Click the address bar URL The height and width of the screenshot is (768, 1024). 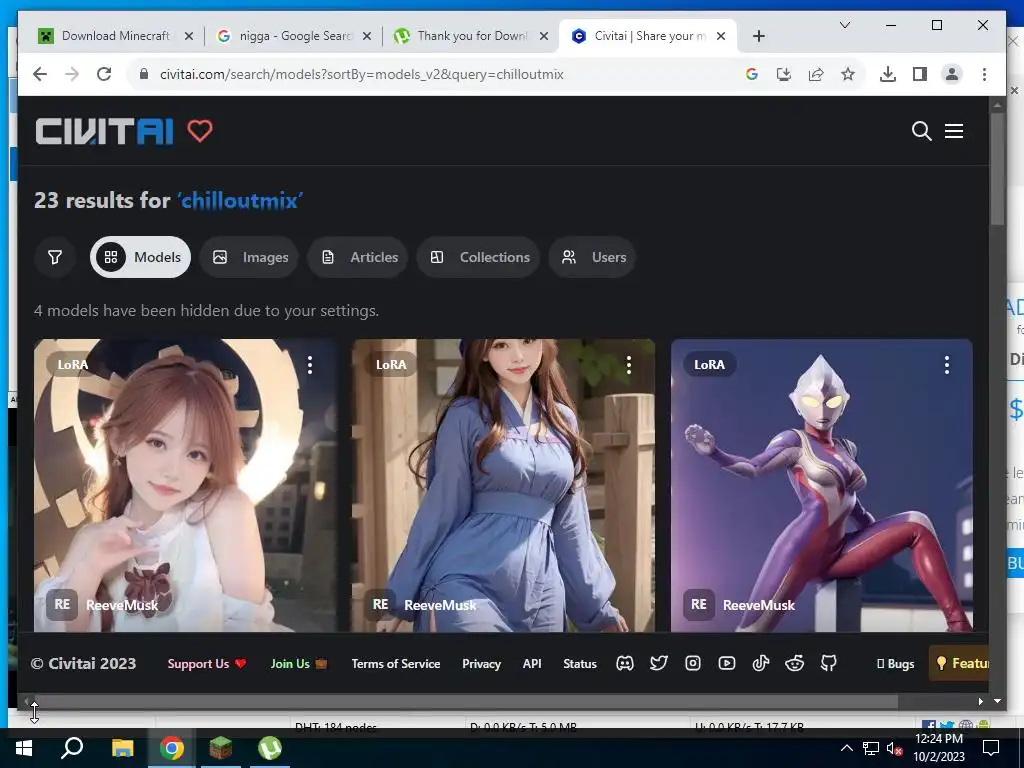tap(362, 74)
